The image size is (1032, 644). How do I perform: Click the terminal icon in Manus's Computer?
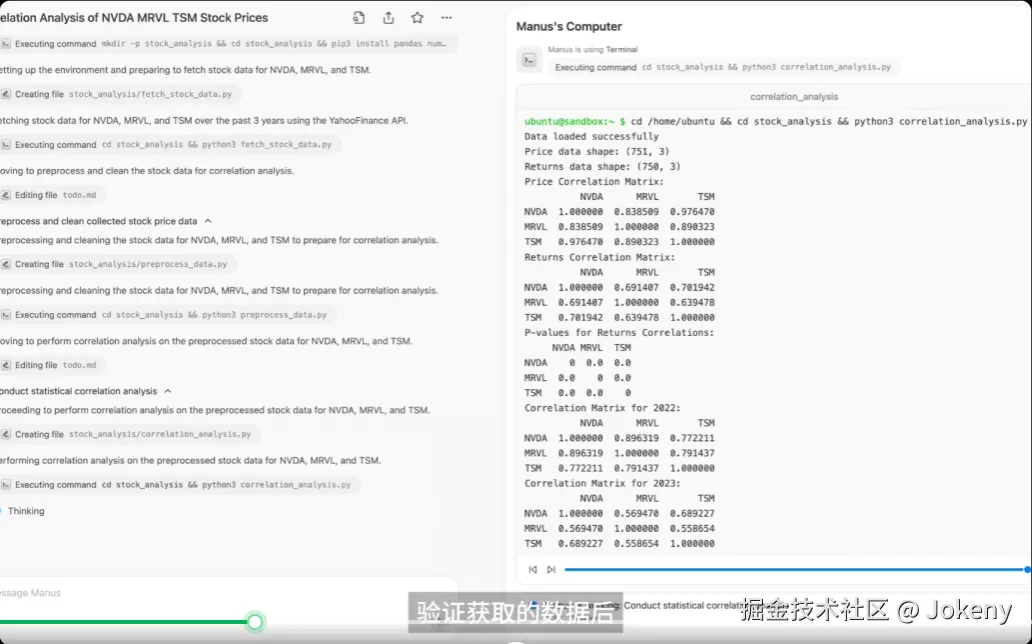529,60
